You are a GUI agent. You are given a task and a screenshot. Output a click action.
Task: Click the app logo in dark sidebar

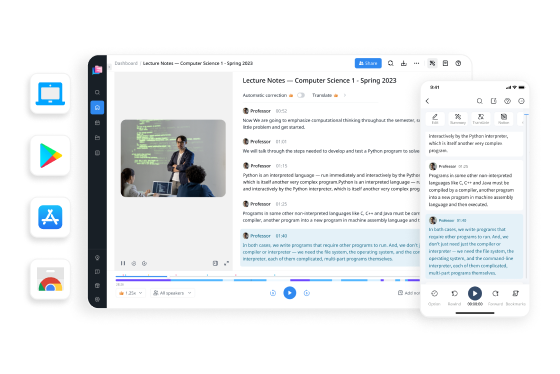coord(97,70)
